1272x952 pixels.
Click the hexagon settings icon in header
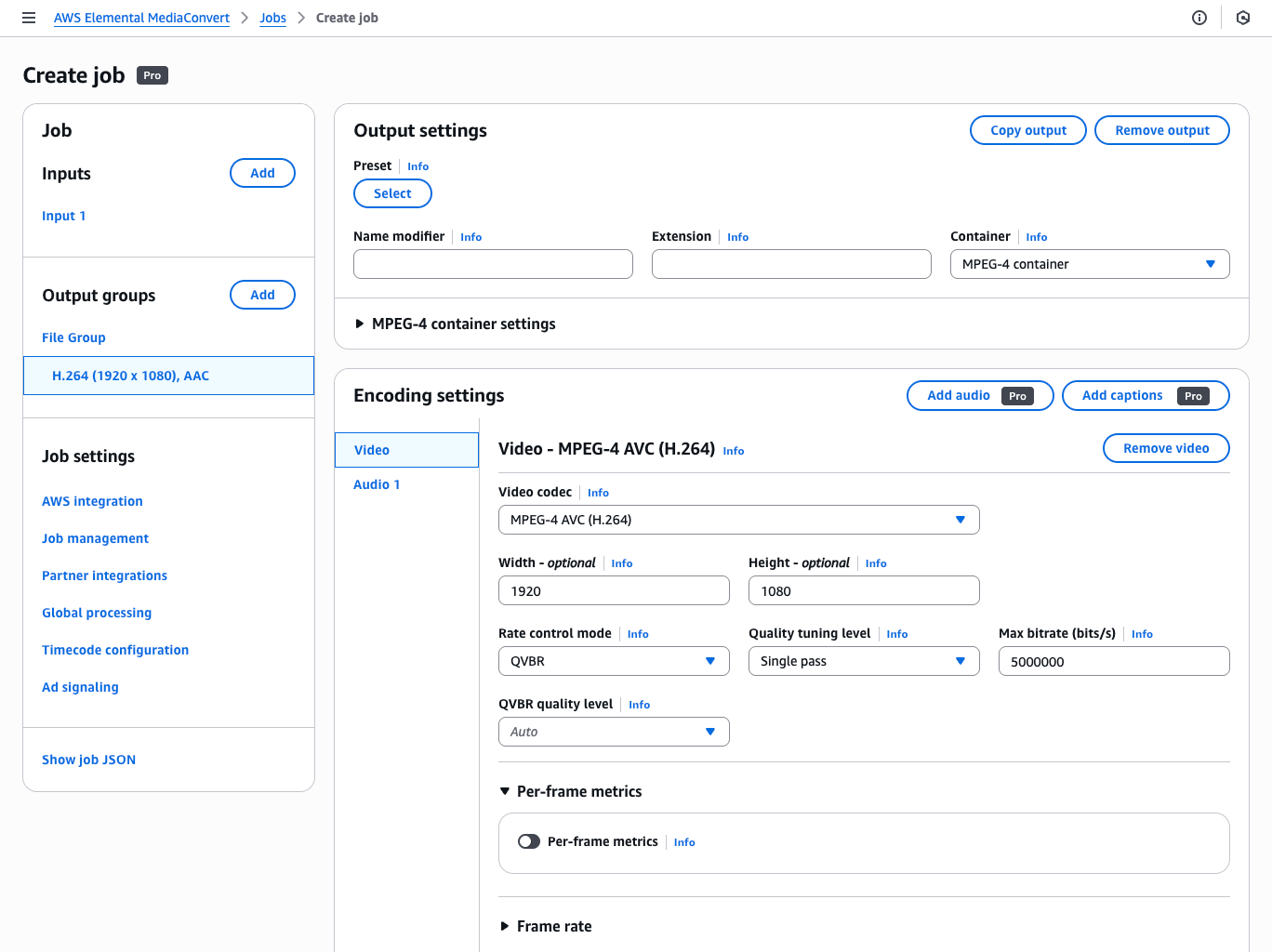pos(1243,18)
